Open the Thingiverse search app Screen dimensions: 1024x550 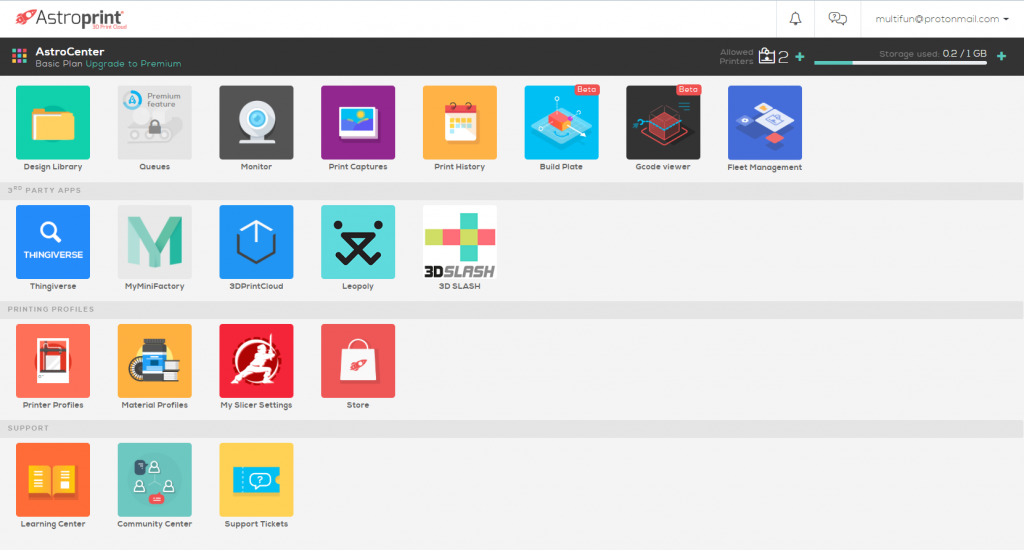53,242
